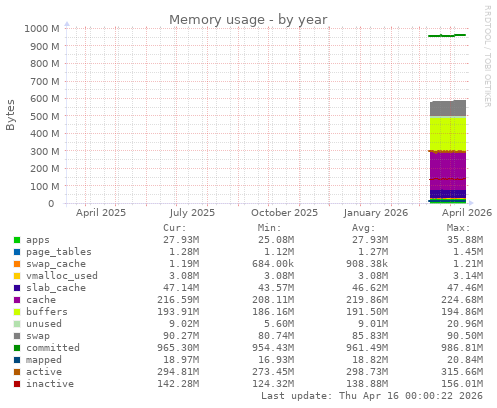Click the 'January 2026' x-axis label
The height and width of the screenshot is (408, 497).
click(376, 213)
